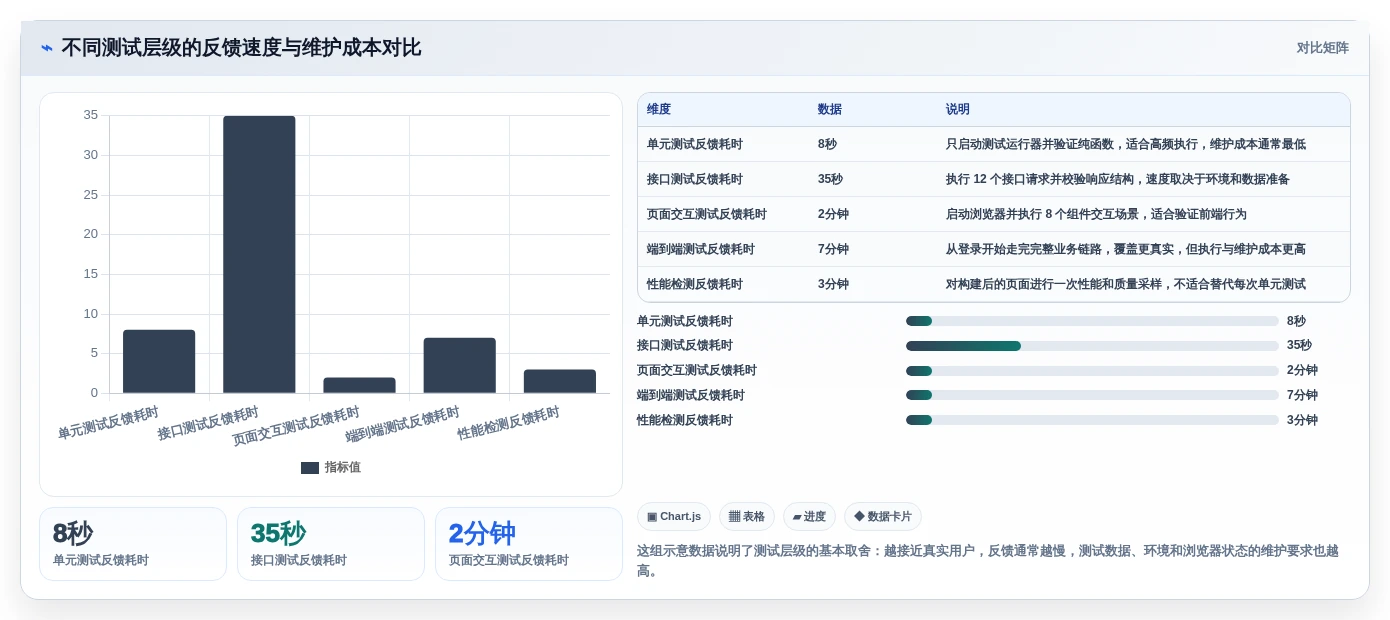Click the 35秒 table data cell

pyautogui.click(x=830, y=179)
